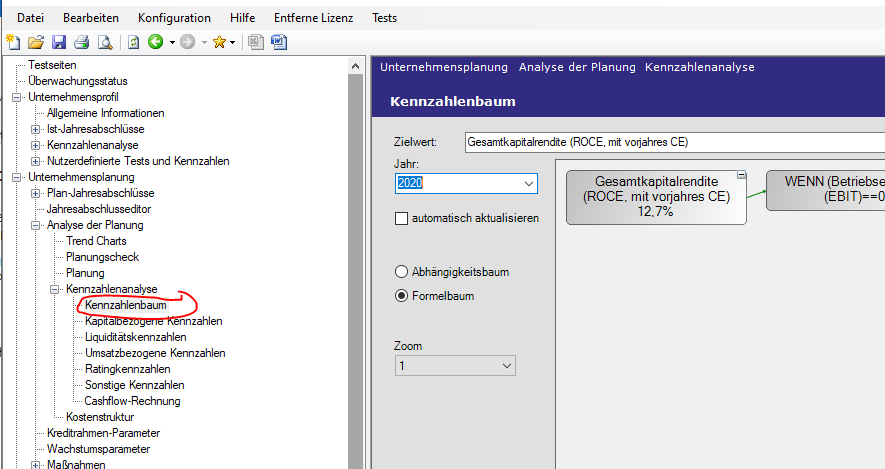Select Überwachungsstatus in the tree

78,81
